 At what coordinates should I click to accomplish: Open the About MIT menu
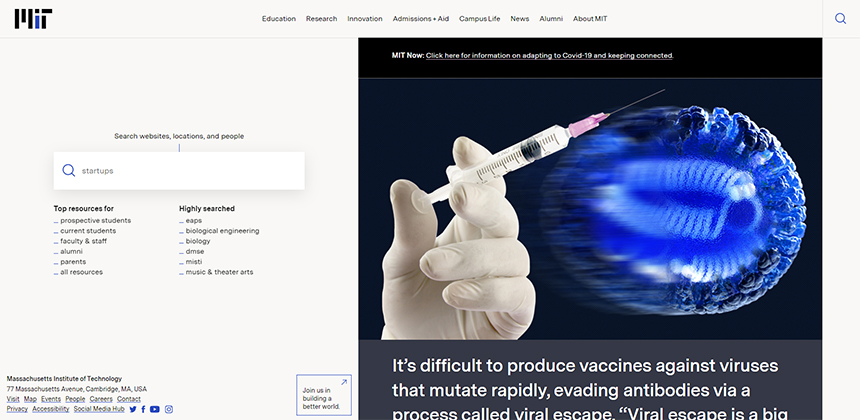pos(590,19)
